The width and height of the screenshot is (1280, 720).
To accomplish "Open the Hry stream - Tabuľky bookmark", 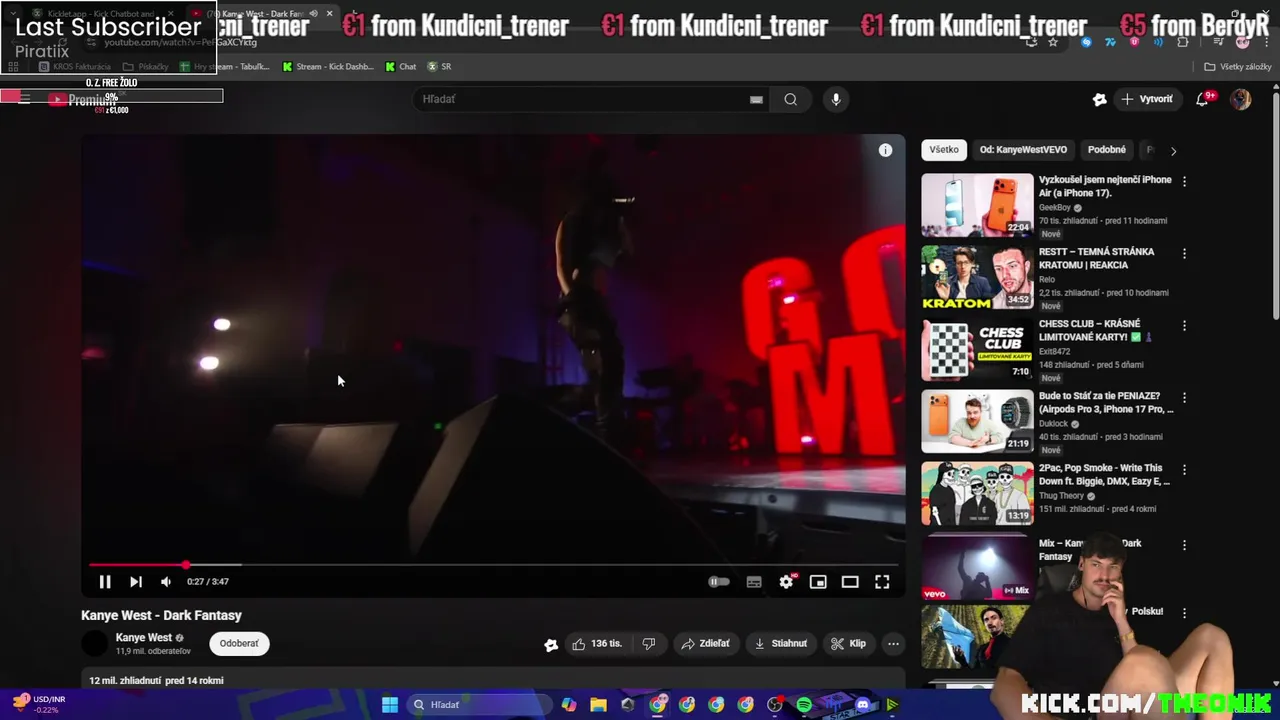I will (225, 67).
